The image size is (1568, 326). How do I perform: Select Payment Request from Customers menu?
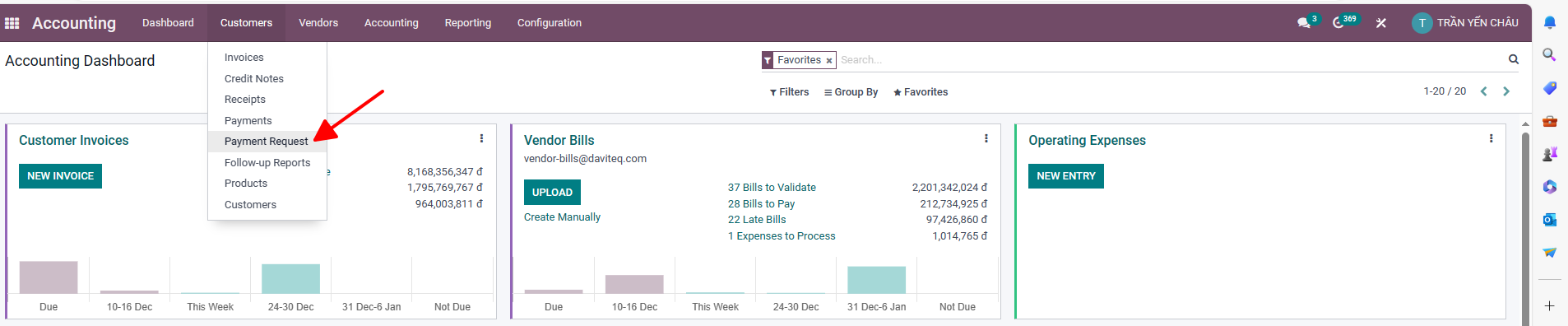(x=266, y=142)
